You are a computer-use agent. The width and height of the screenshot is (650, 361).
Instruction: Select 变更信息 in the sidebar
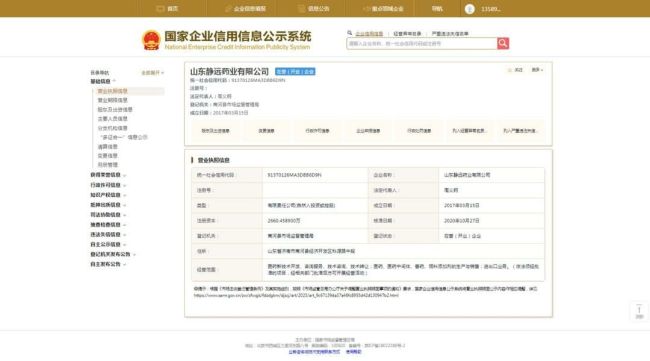pos(108,156)
